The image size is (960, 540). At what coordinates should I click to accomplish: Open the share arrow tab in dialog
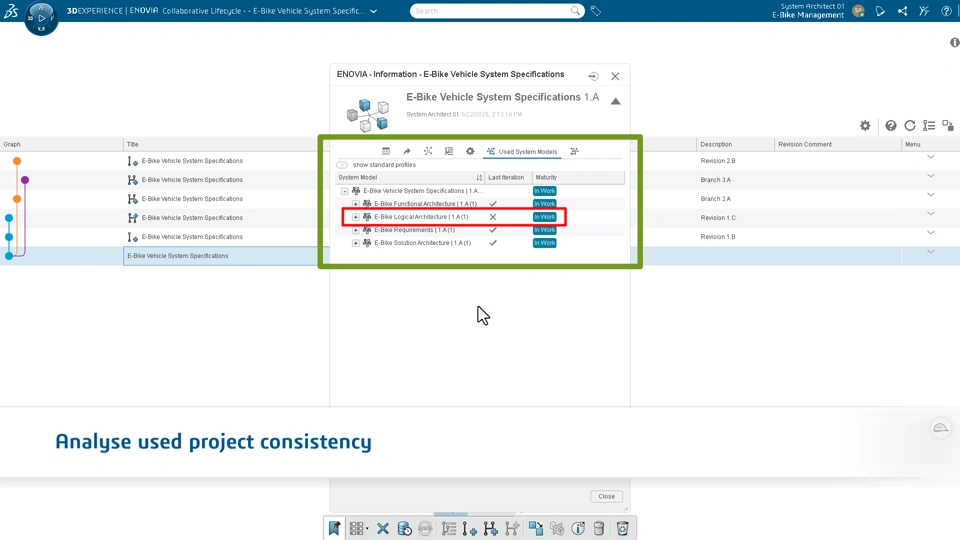[x=407, y=151]
